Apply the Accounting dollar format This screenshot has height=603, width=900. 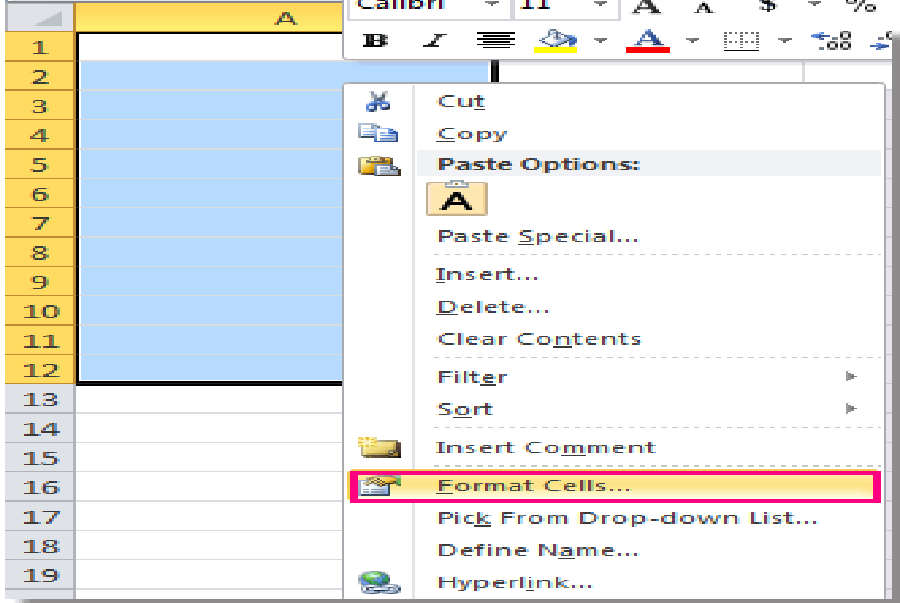click(x=767, y=7)
